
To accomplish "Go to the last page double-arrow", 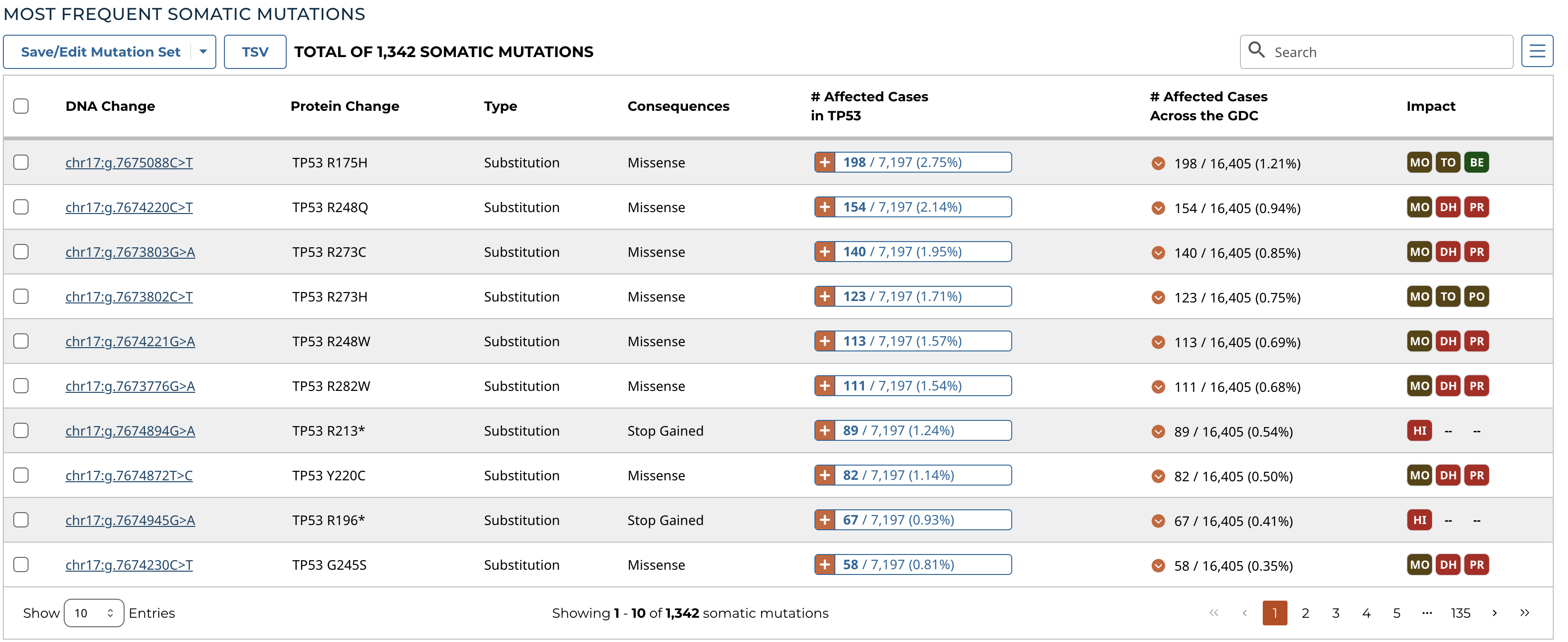I will point(1524,613).
